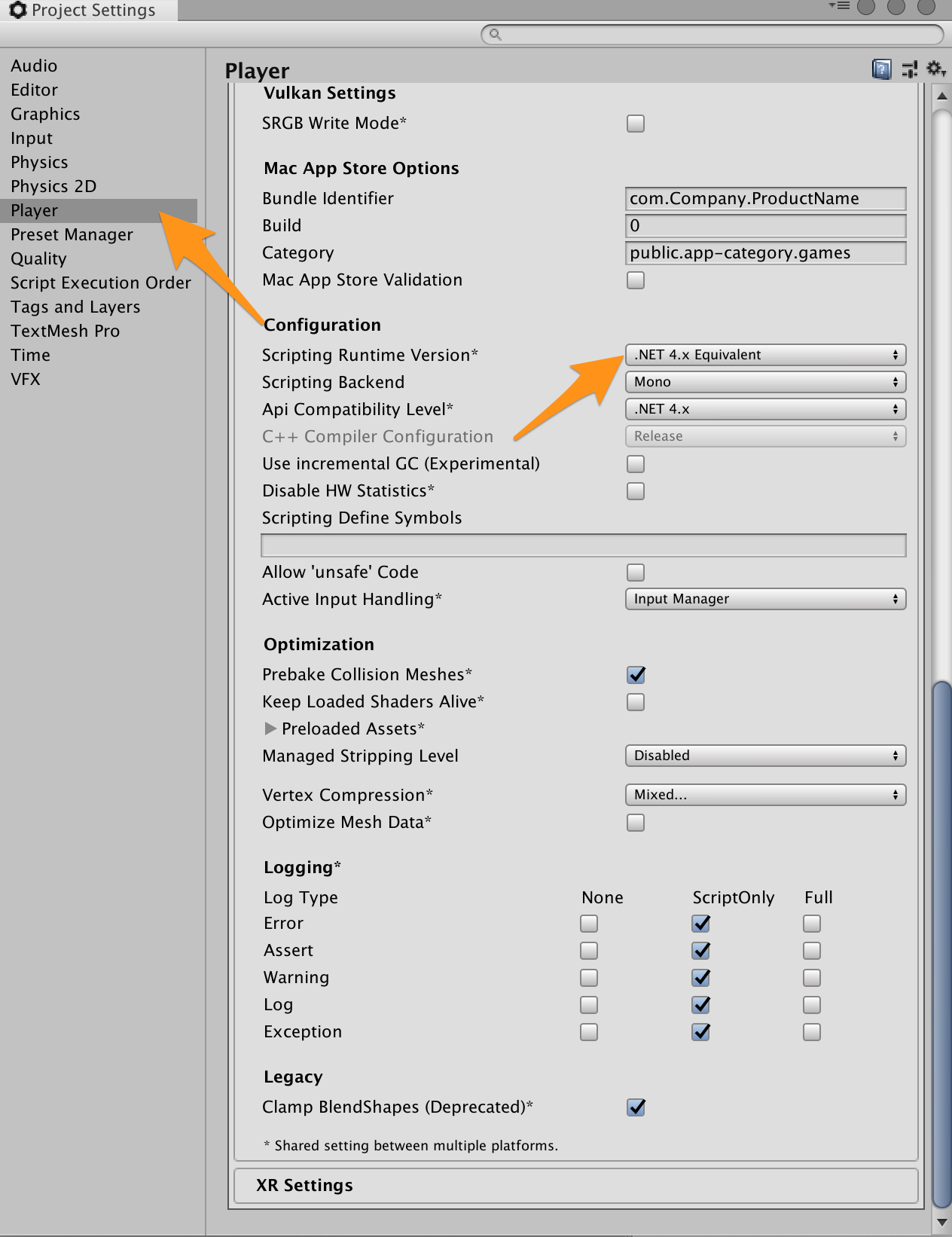Open Scripting Backend dropdown

[765, 382]
